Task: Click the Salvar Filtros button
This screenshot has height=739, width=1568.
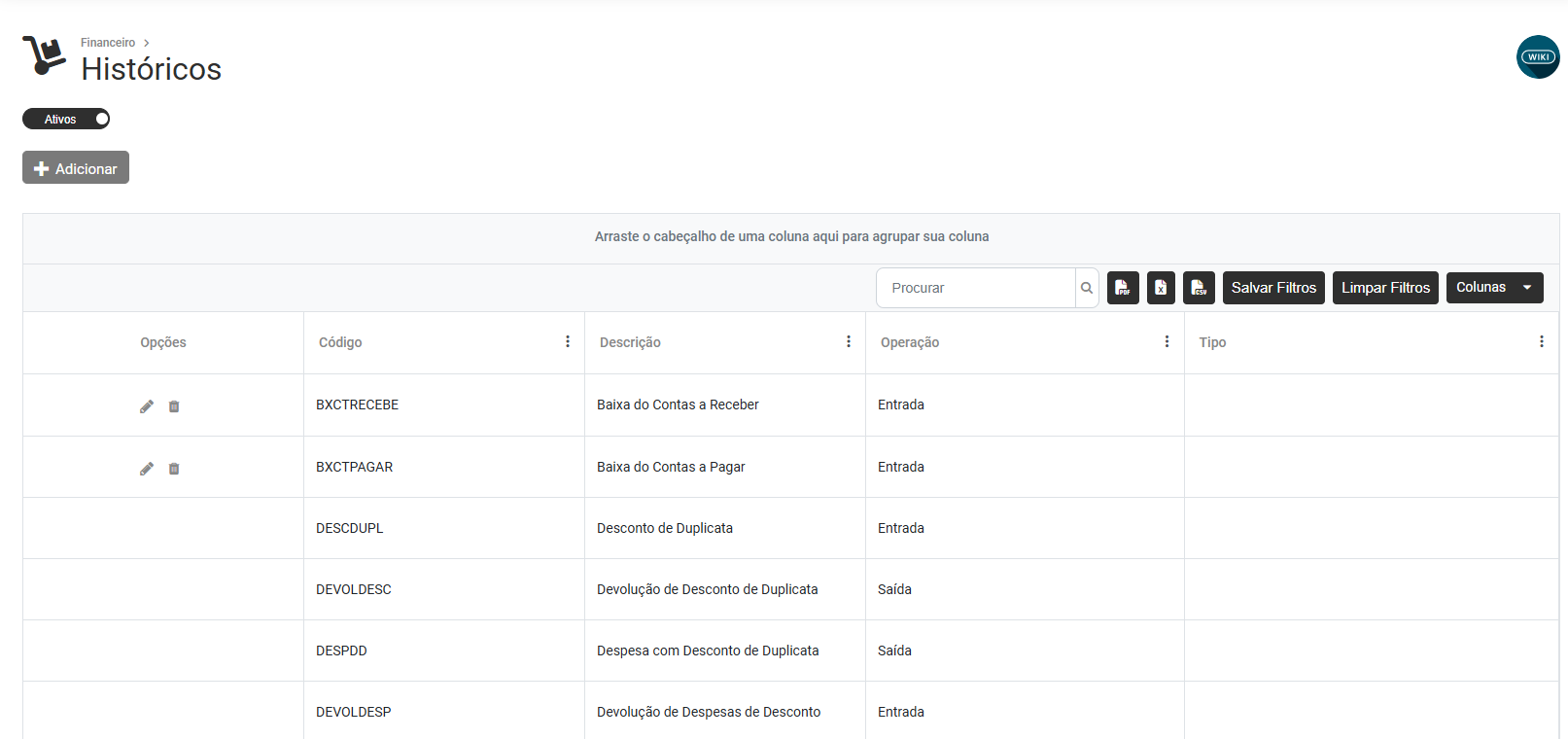Action: click(1273, 288)
